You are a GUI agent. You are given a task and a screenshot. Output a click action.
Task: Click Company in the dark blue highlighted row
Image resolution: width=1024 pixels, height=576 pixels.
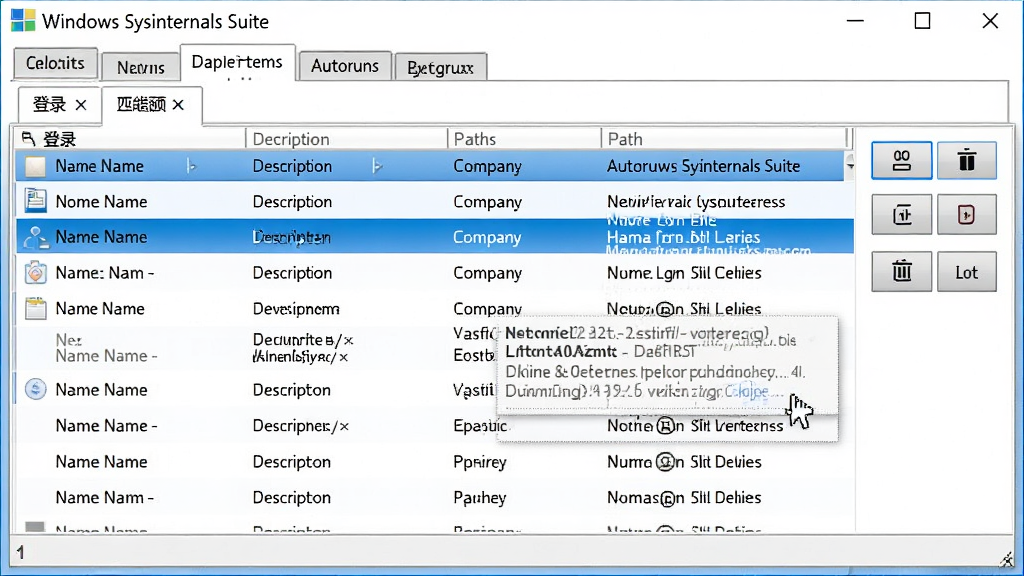487,237
